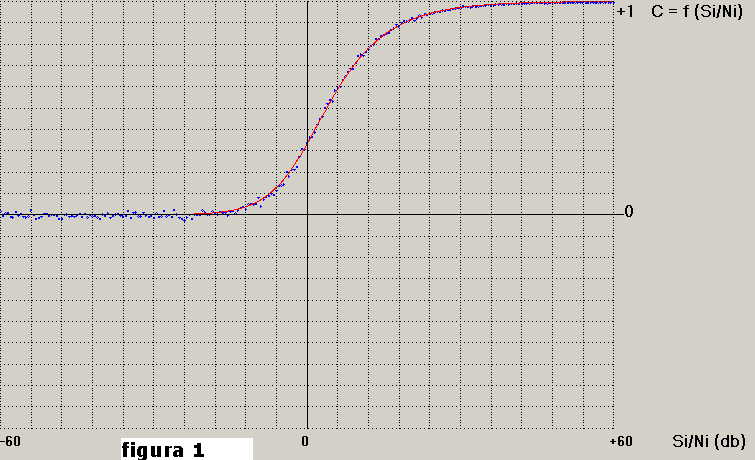Click the origin where both axes intersect
The height and width of the screenshot is (460, 755).
(x=306, y=213)
